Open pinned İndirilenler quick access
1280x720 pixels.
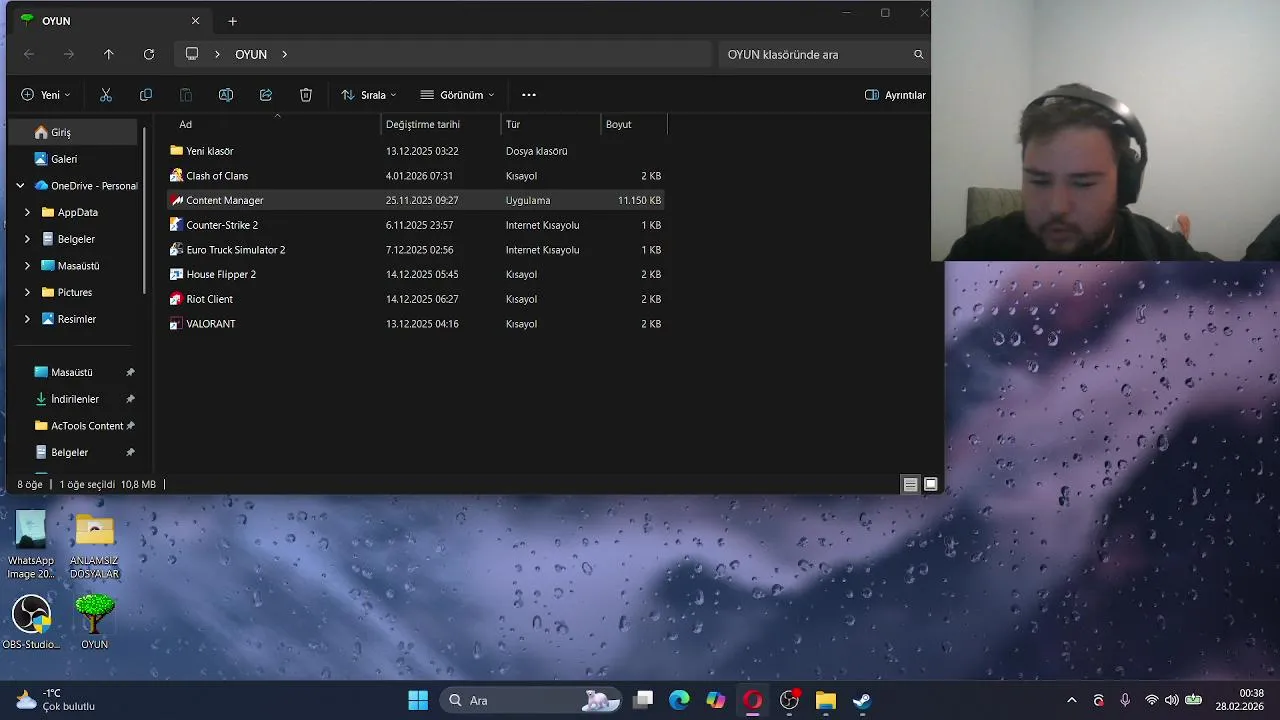[x=75, y=399]
